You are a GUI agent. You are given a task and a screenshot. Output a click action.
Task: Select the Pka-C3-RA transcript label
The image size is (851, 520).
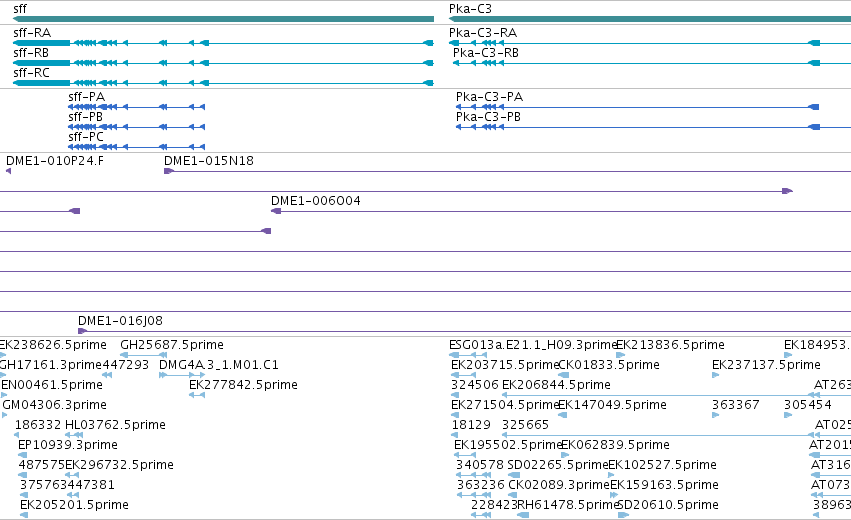click(x=482, y=33)
